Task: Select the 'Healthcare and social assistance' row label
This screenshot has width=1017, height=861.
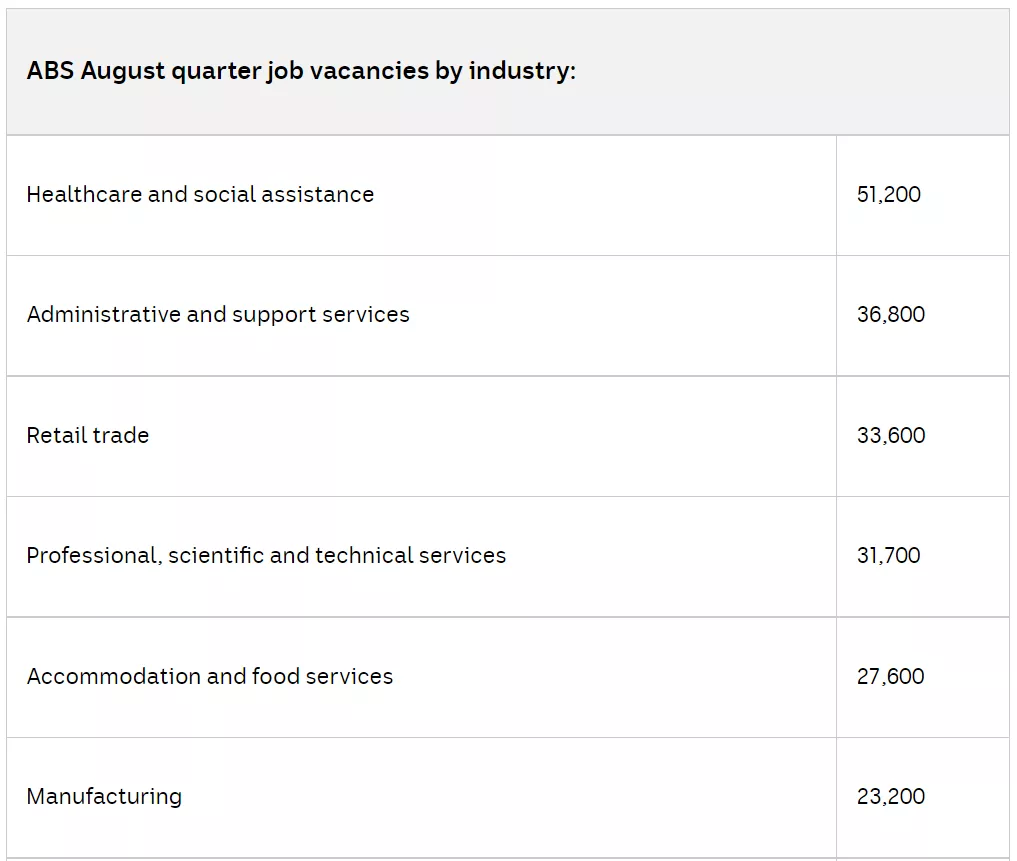Action: 200,194
